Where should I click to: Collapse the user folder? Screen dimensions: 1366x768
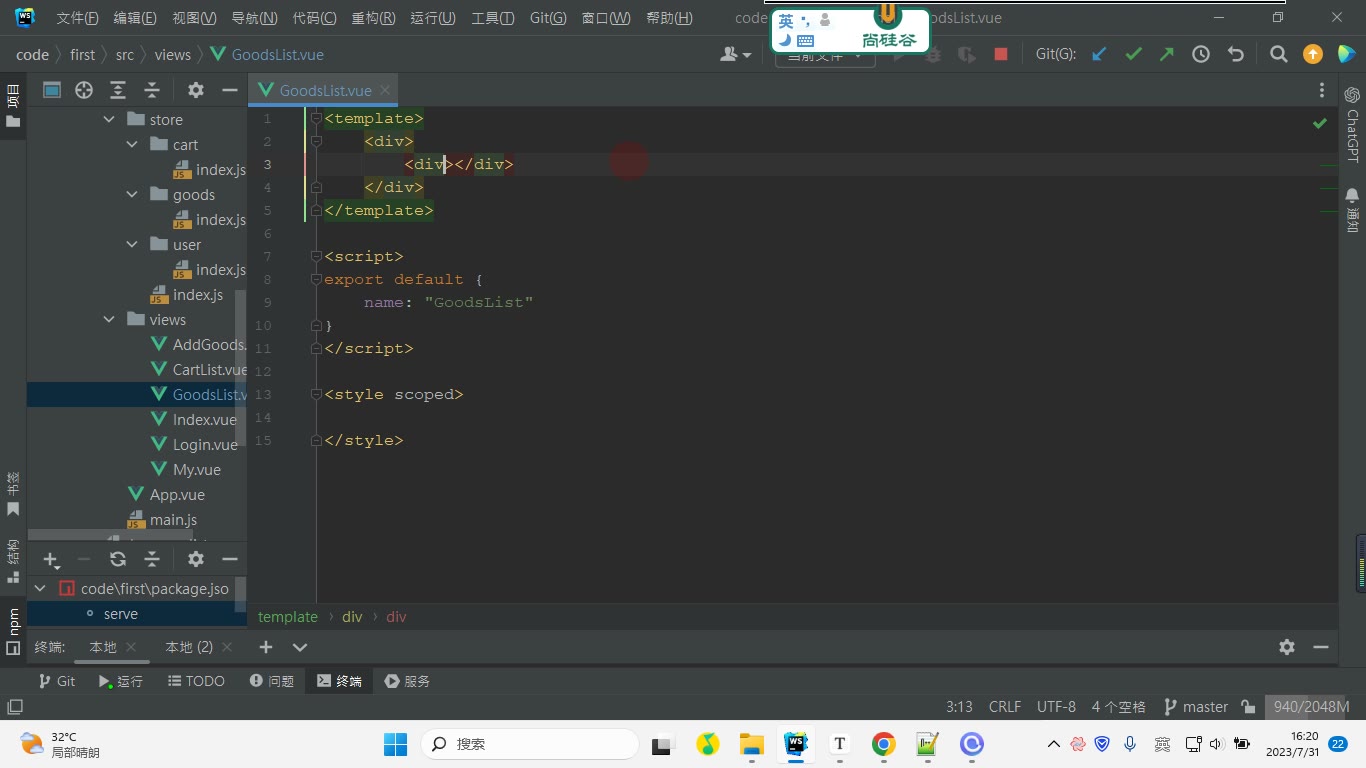click(x=132, y=245)
